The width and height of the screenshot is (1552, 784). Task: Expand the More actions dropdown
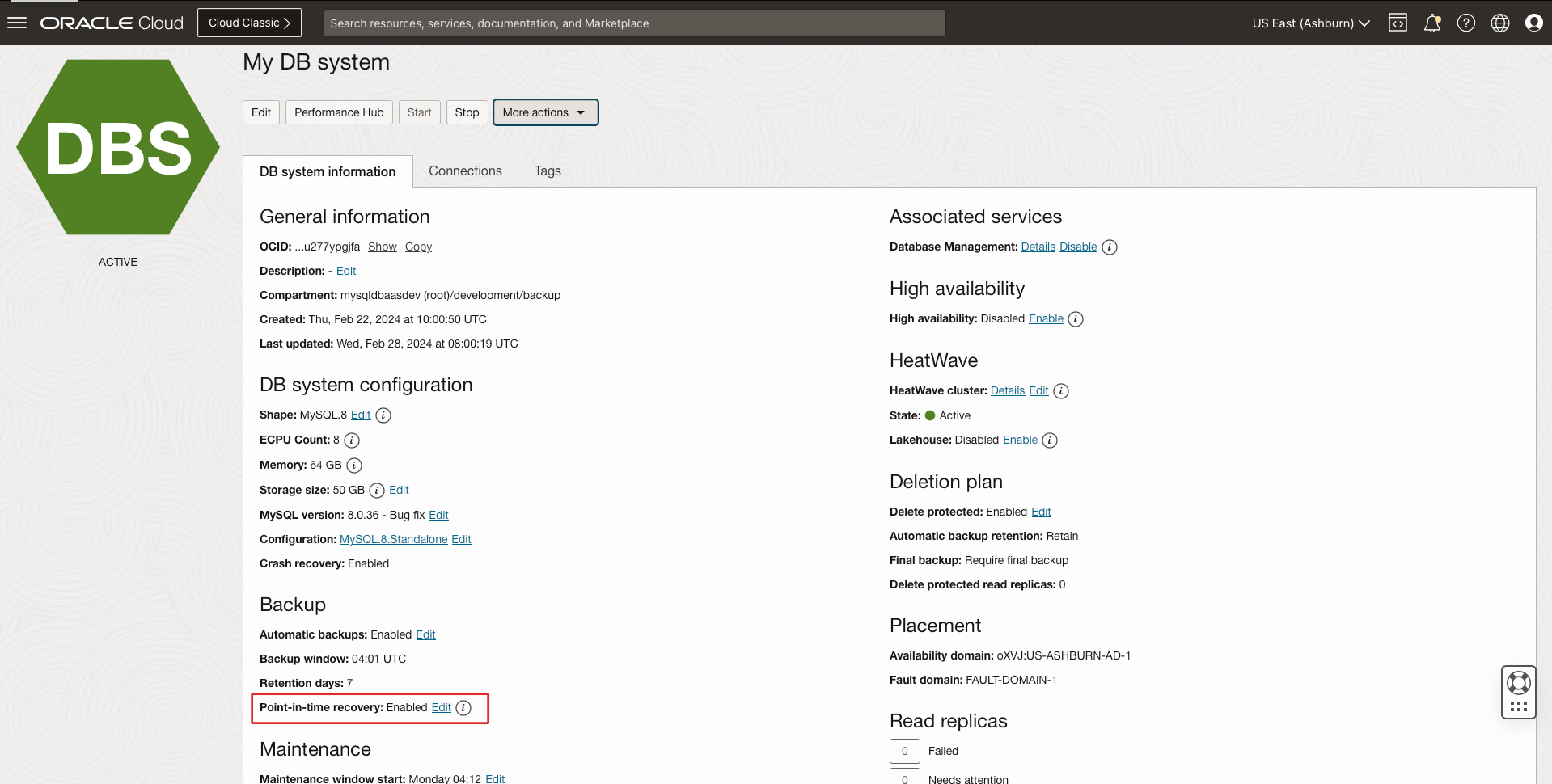[x=545, y=112]
